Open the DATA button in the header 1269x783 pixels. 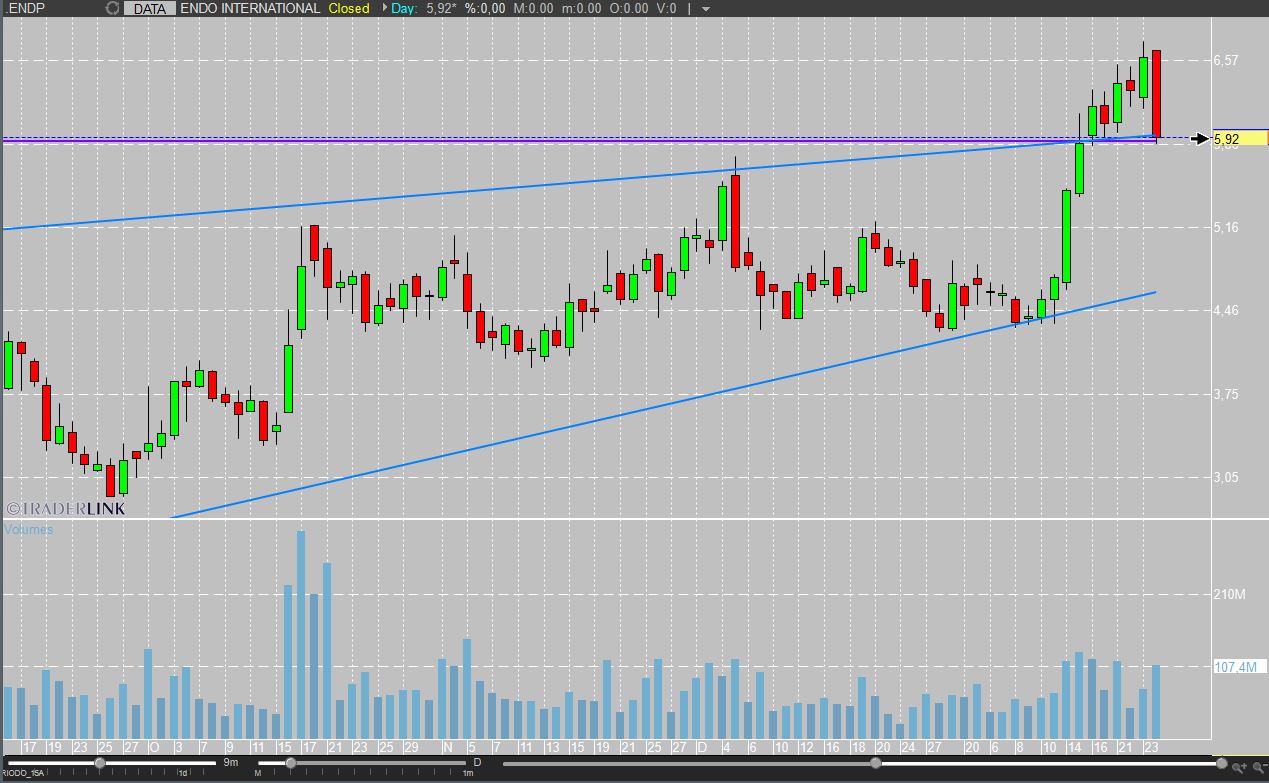point(149,8)
